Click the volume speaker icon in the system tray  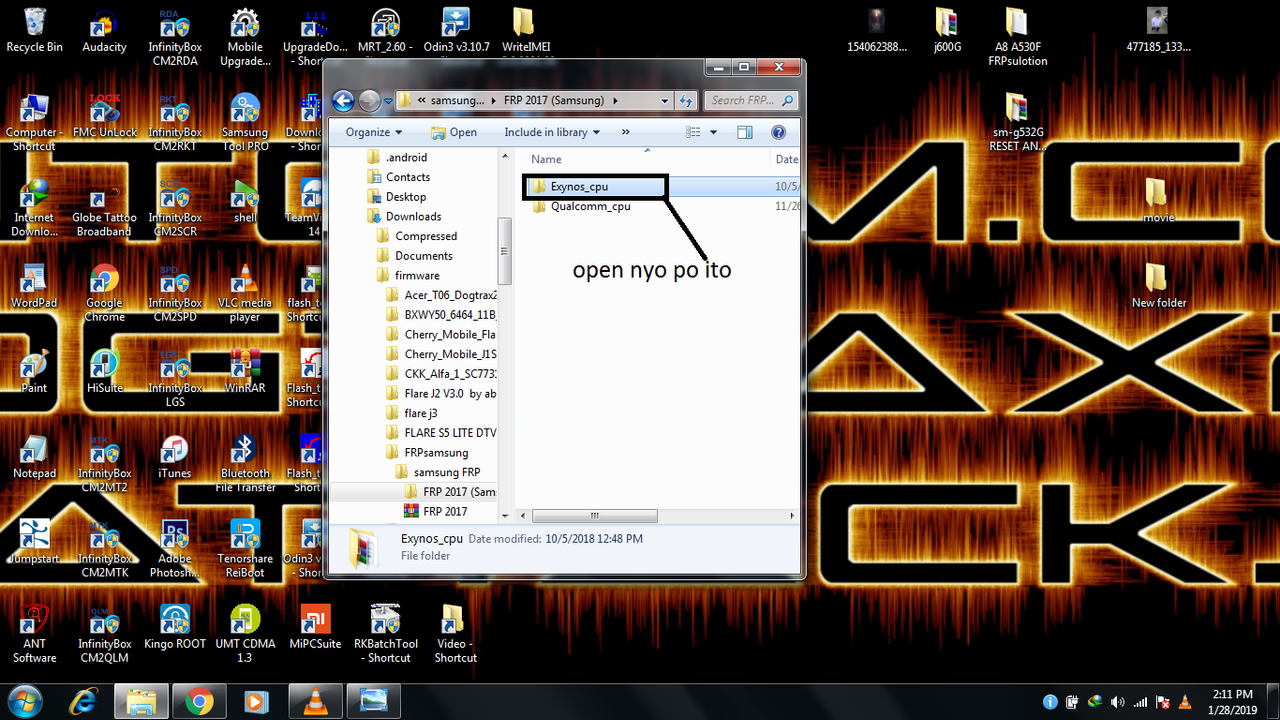point(1117,702)
